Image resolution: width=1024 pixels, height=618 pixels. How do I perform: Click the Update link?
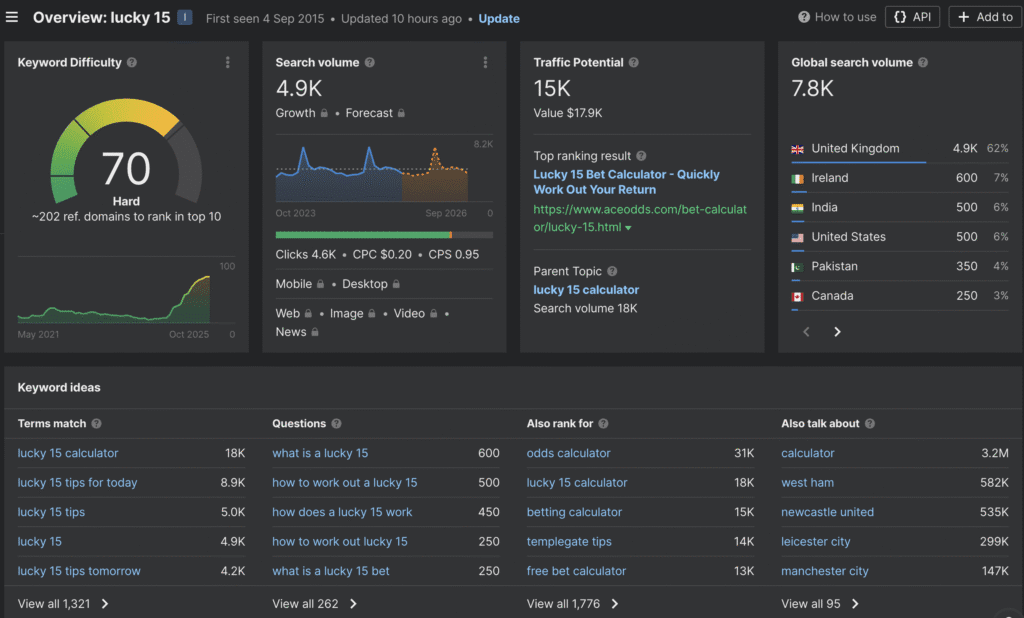[499, 18]
